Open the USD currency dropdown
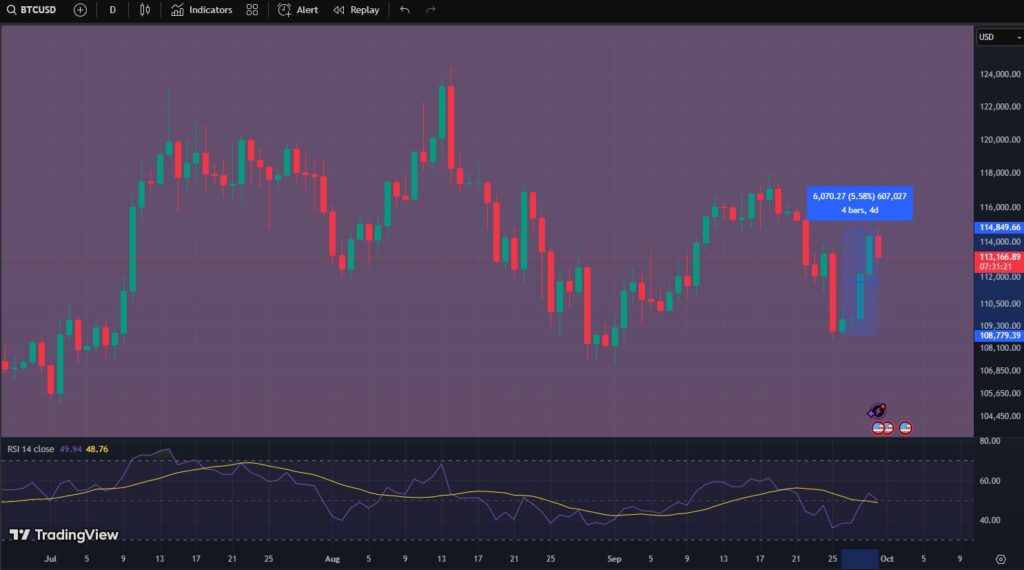Image resolution: width=1024 pixels, height=570 pixels. [x=1000, y=37]
